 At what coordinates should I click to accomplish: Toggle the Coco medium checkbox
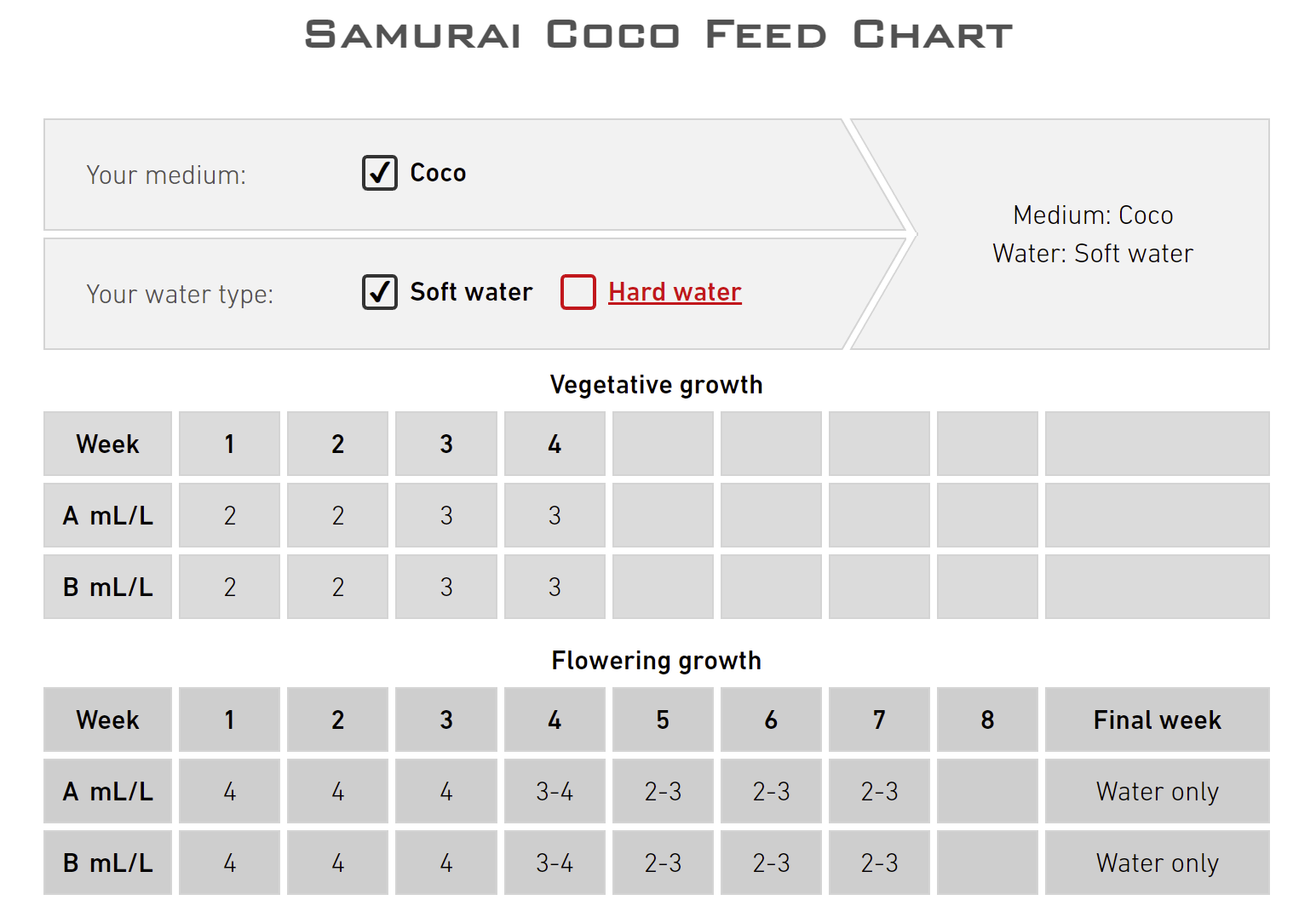379,173
